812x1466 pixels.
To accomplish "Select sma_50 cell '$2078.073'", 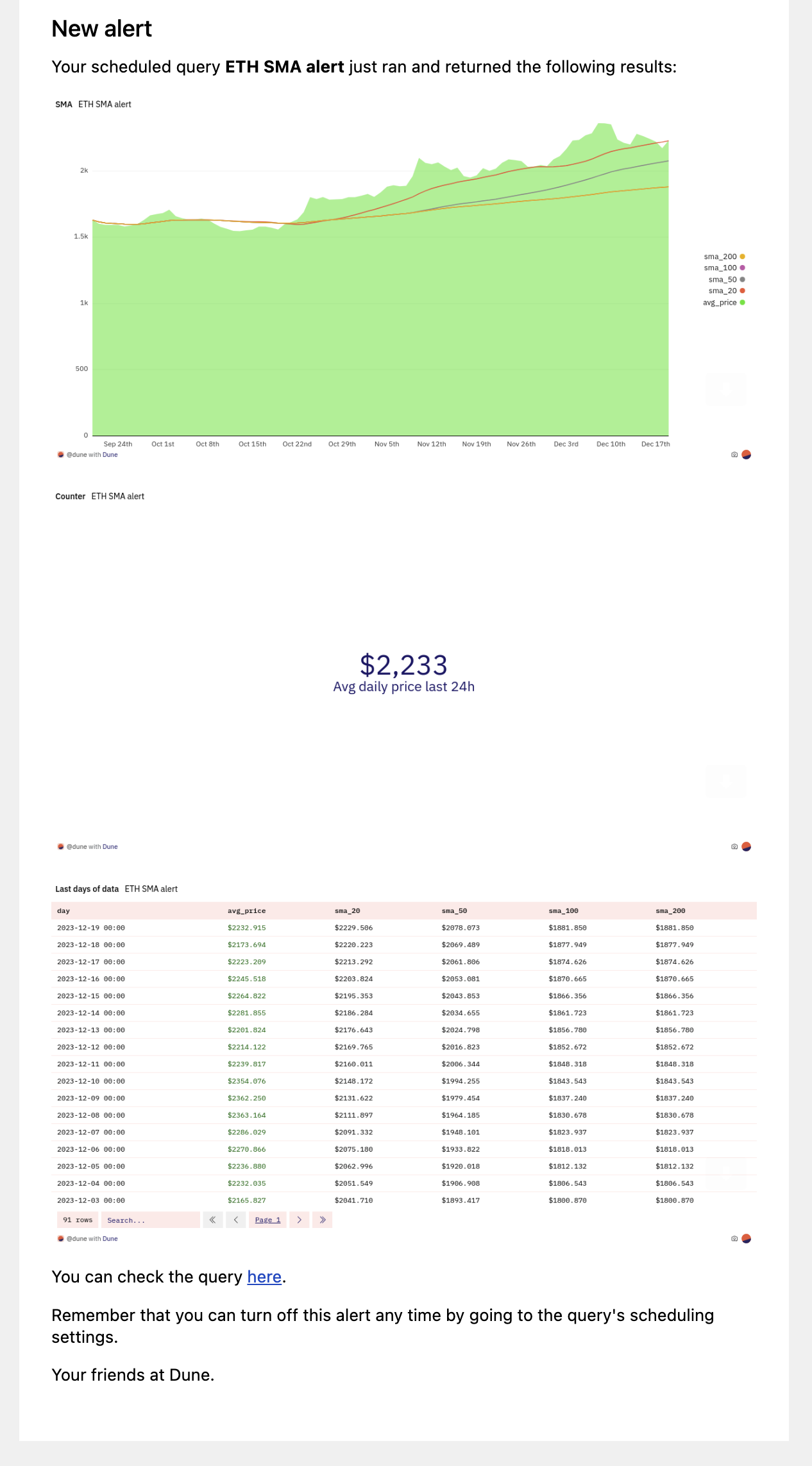I will tap(461, 928).
